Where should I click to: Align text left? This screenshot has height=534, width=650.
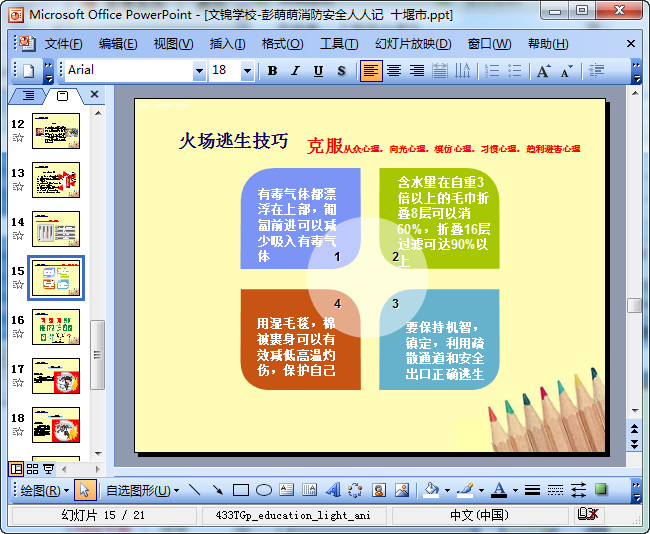coord(371,71)
